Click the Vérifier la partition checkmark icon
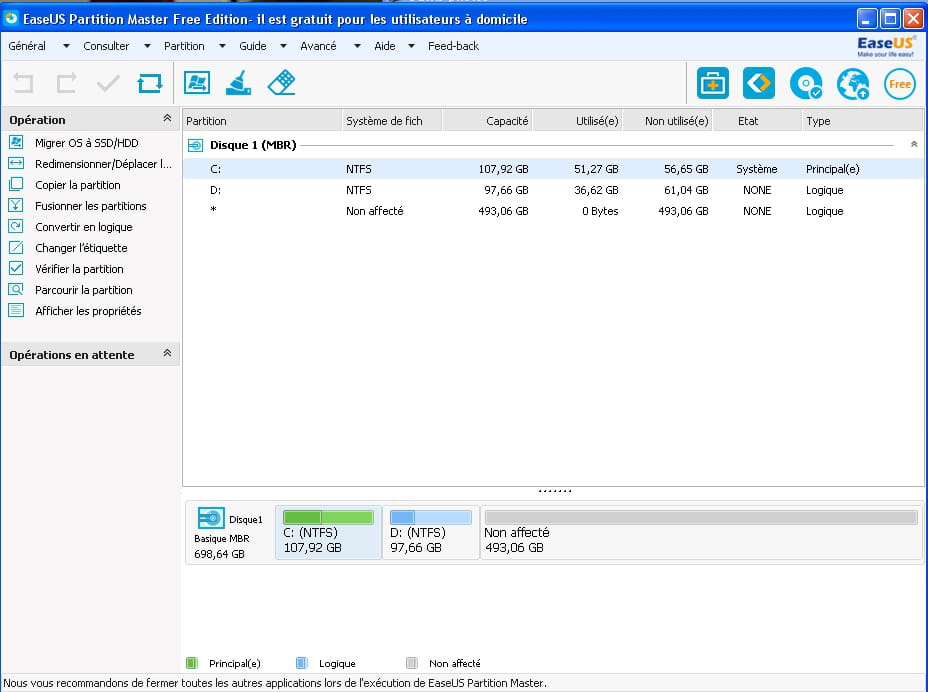 [16, 268]
